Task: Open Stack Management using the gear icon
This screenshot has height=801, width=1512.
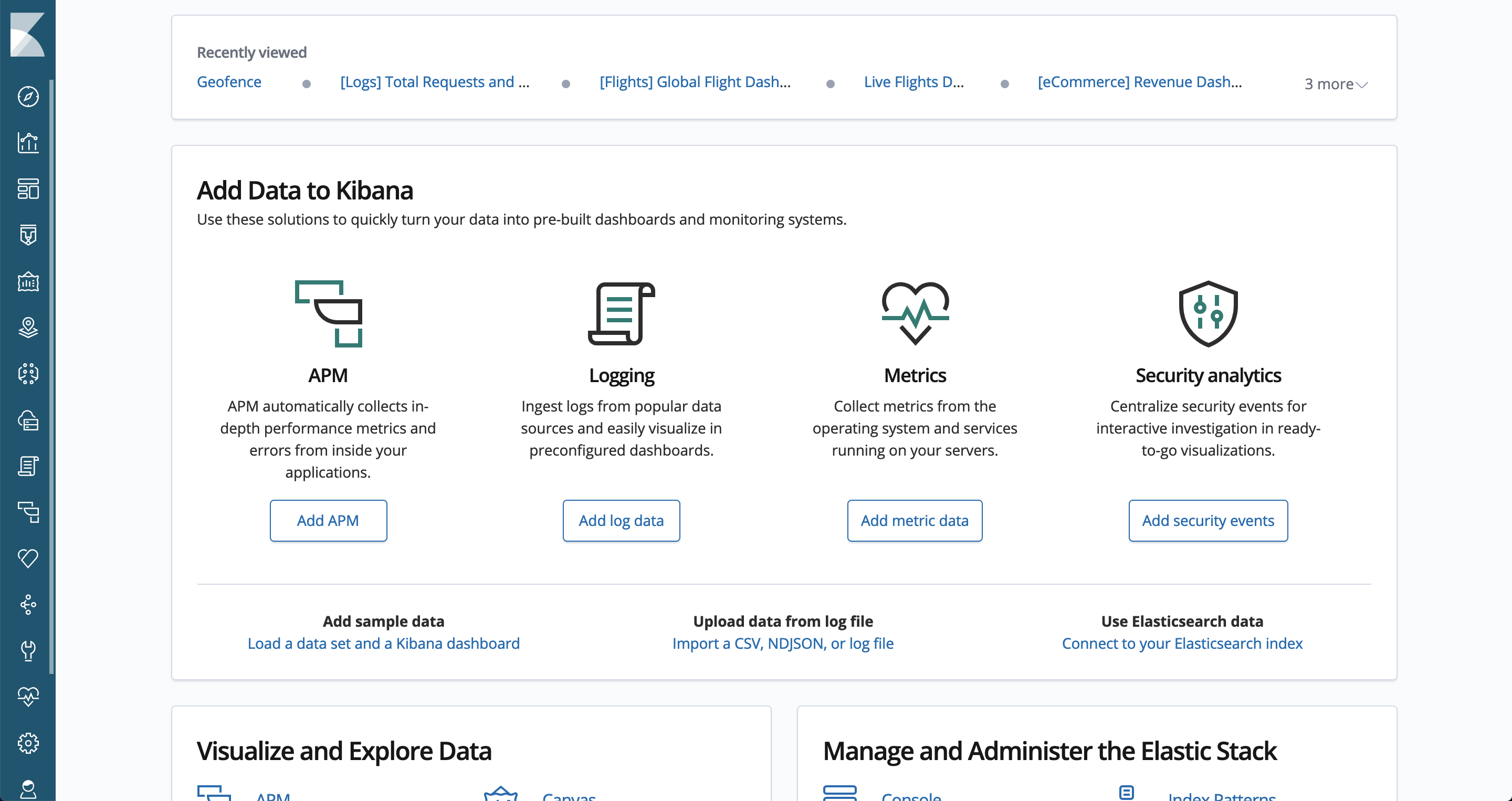Action: pos(28,742)
